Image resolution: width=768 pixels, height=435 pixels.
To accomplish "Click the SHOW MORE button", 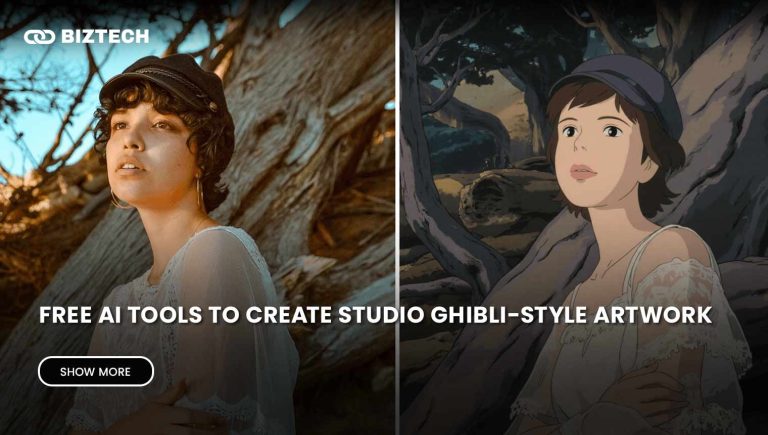I will coord(96,371).
